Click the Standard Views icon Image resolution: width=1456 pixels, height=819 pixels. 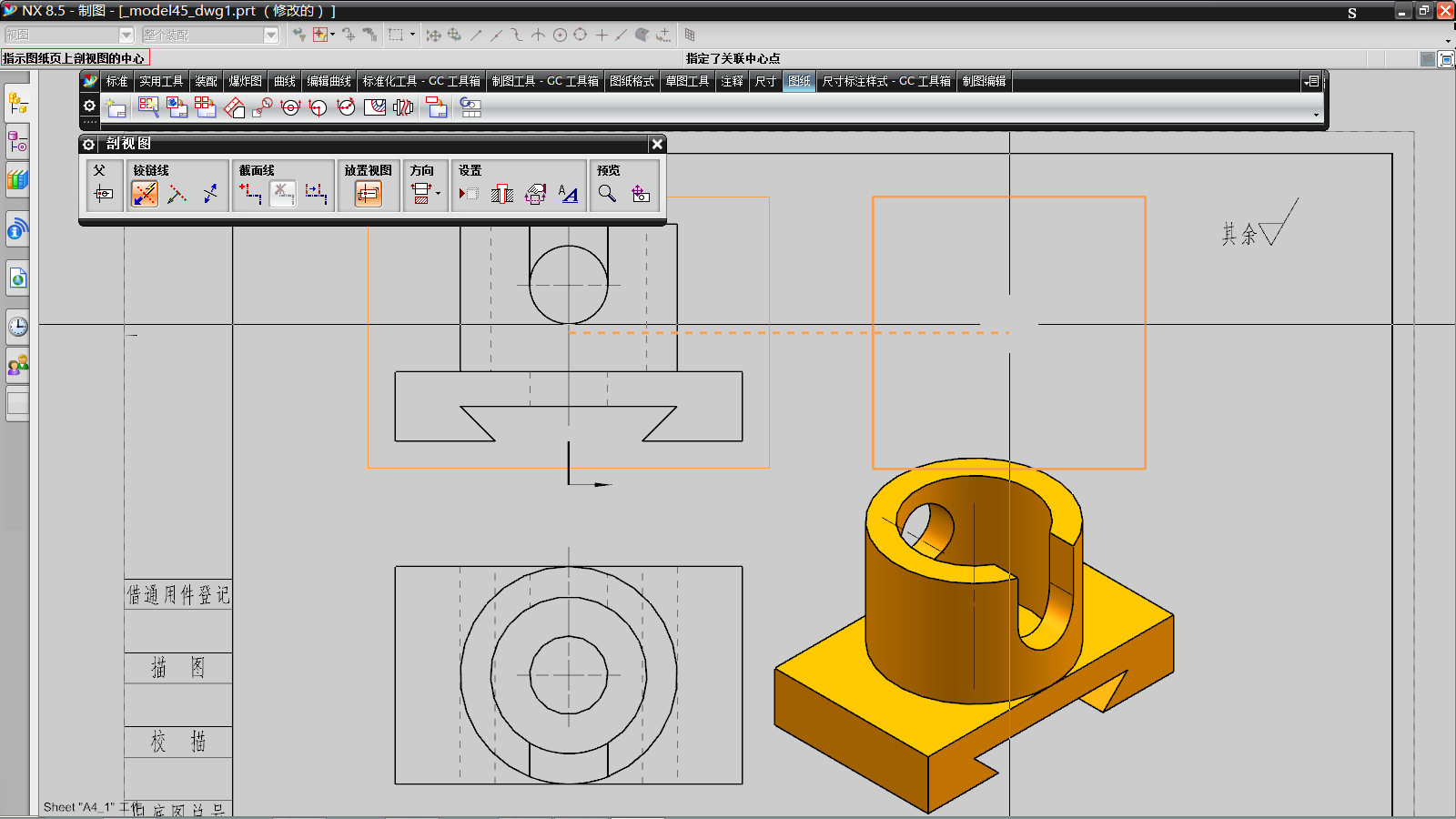click(x=205, y=107)
